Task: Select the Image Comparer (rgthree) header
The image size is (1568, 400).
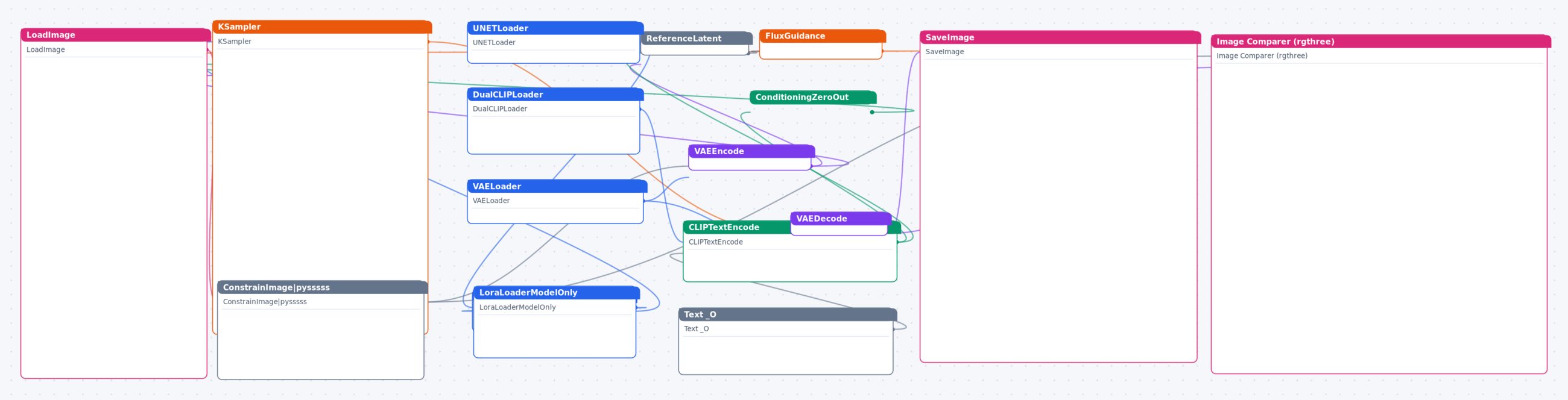Action: point(1380,42)
